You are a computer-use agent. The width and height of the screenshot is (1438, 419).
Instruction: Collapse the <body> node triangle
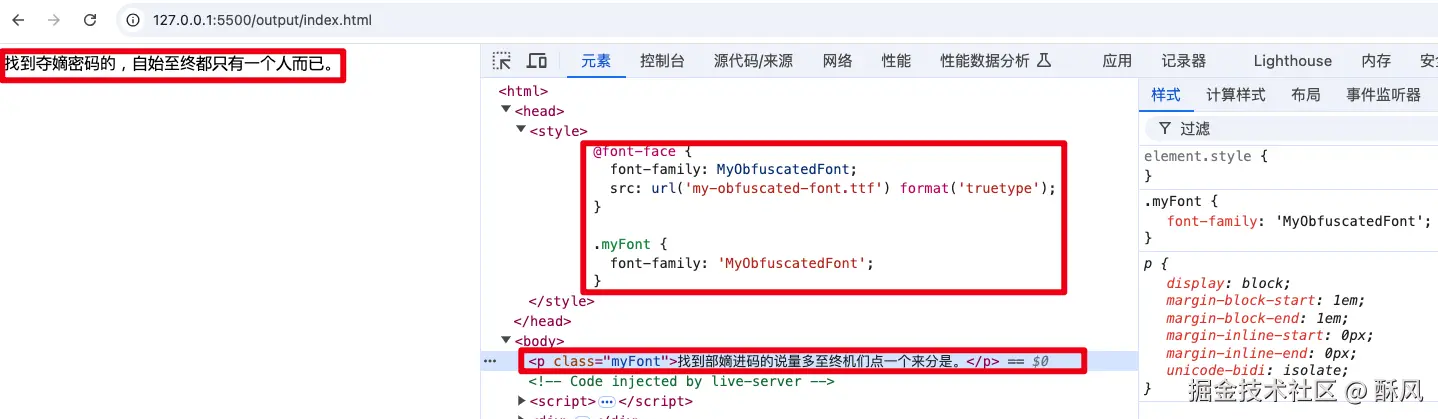click(x=507, y=341)
